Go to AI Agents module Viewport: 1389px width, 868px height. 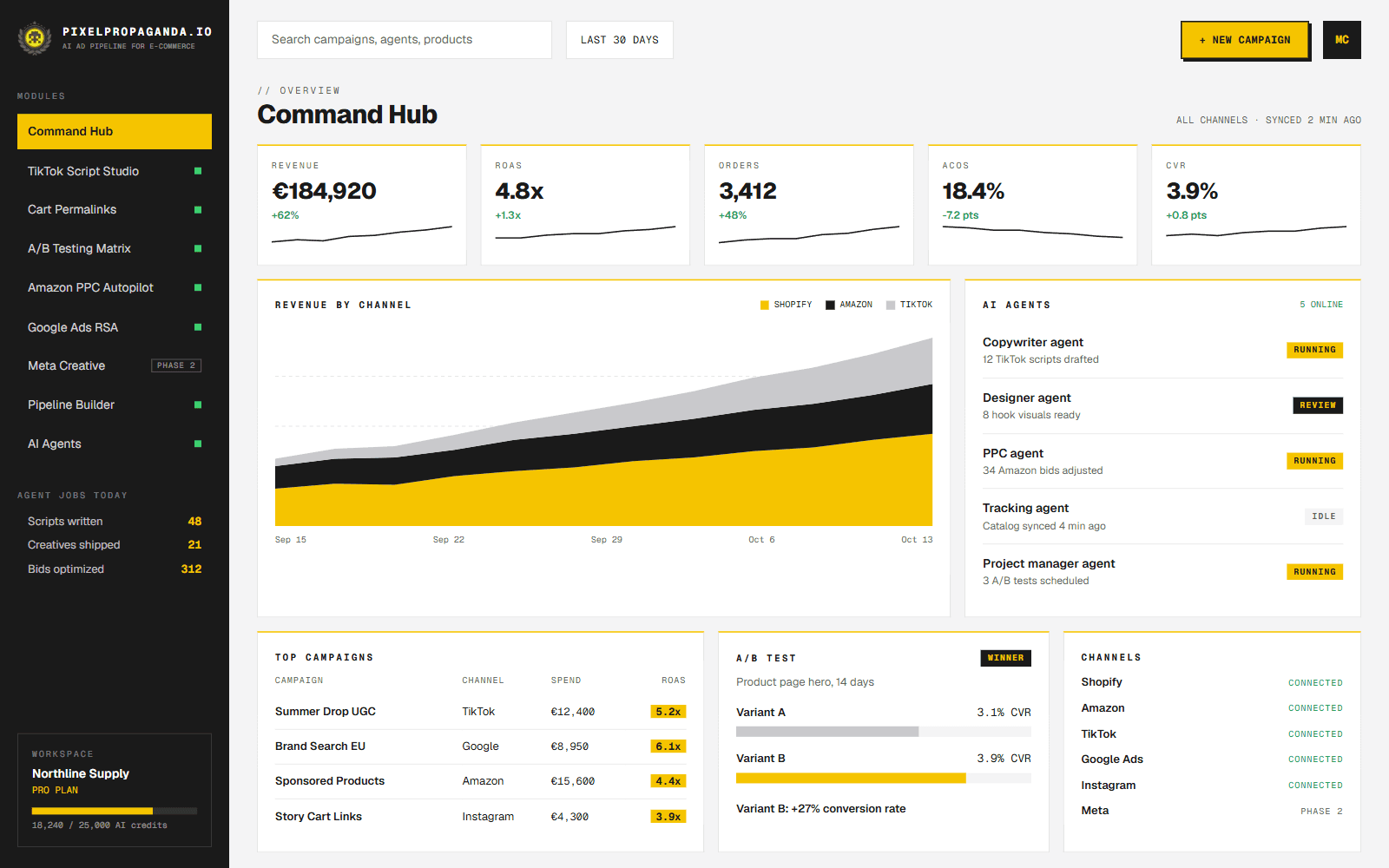tap(115, 444)
